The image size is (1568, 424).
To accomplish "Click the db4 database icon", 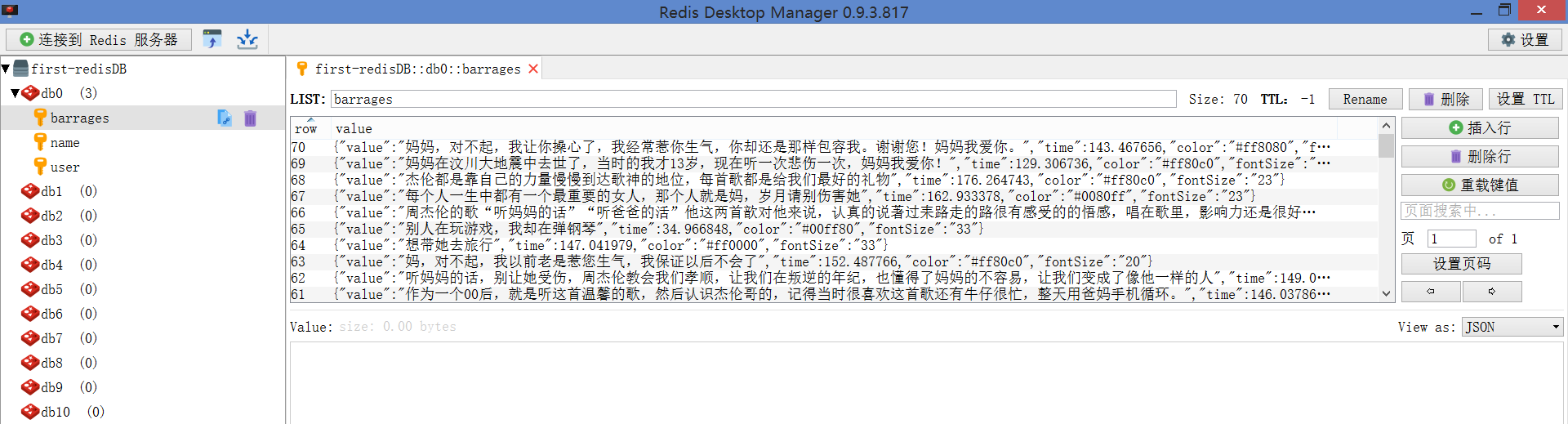I will point(30,265).
